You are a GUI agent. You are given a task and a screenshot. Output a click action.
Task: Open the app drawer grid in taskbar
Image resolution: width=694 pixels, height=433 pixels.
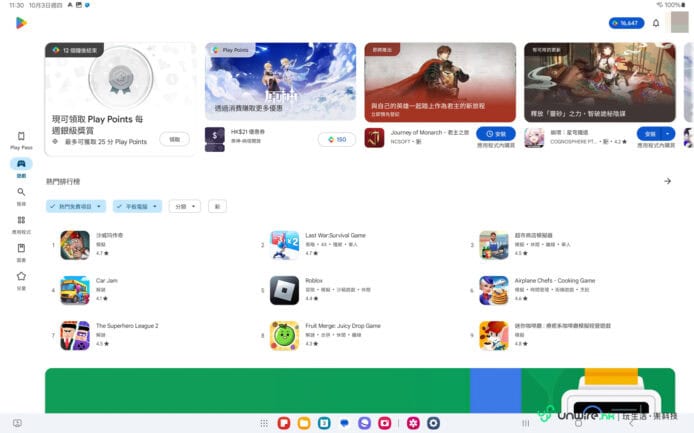264,423
